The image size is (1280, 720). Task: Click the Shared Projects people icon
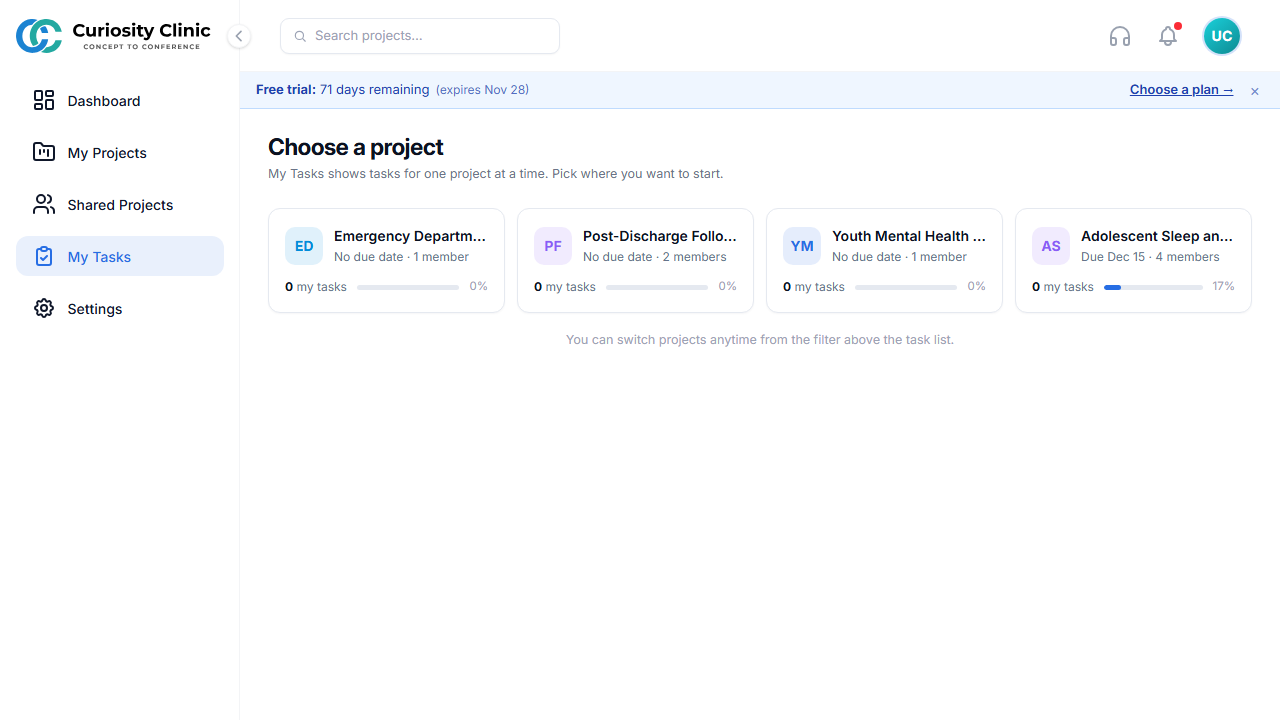pyautogui.click(x=44, y=204)
